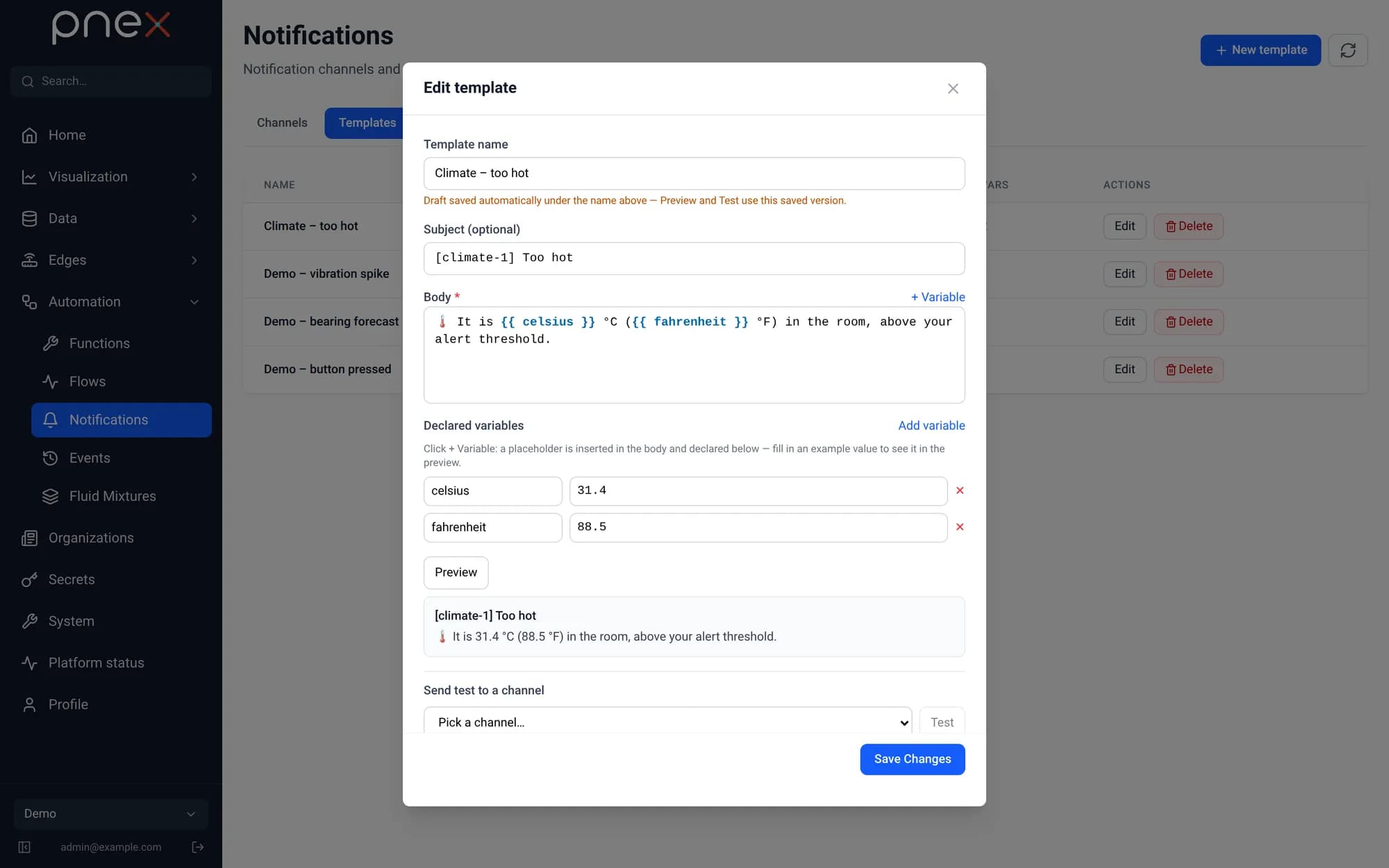Open the Pick a channel dropdown

tap(667, 722)
